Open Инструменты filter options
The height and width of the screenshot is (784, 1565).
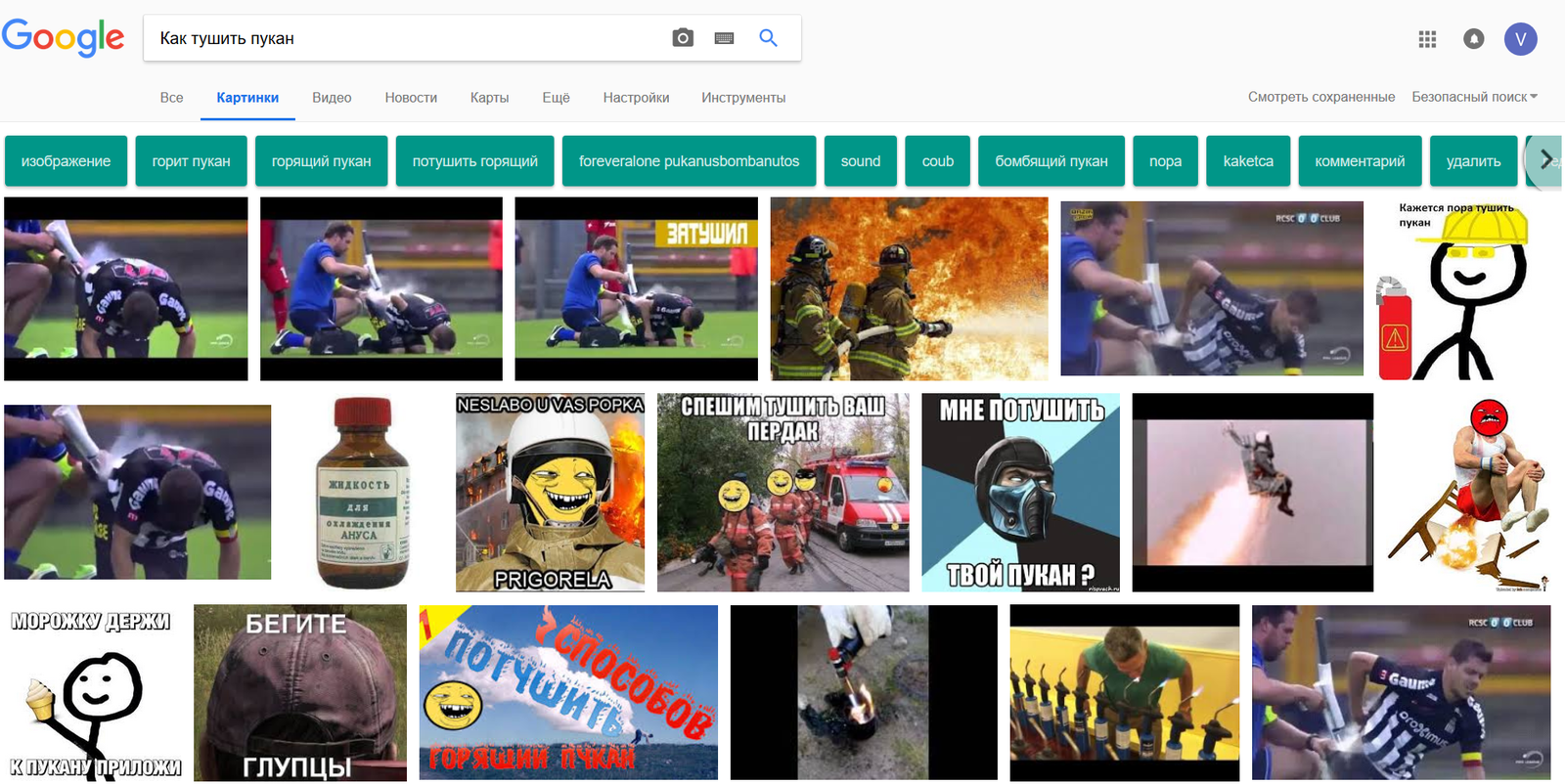pos(743,98)
